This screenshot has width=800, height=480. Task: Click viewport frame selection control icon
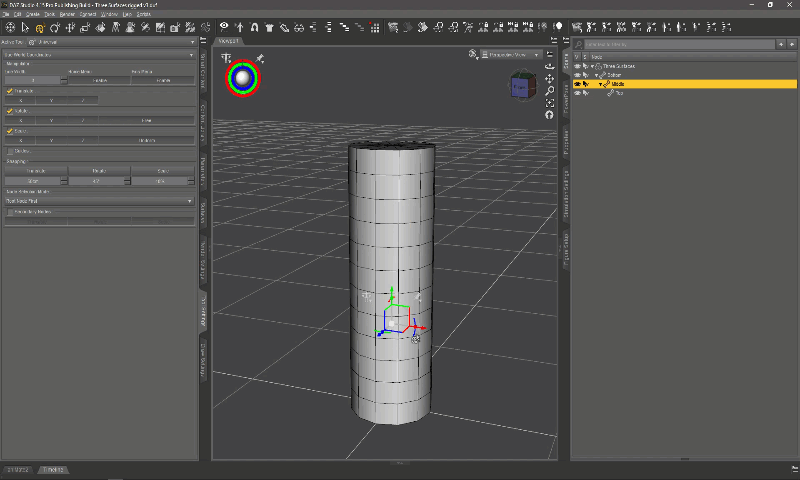549,103
